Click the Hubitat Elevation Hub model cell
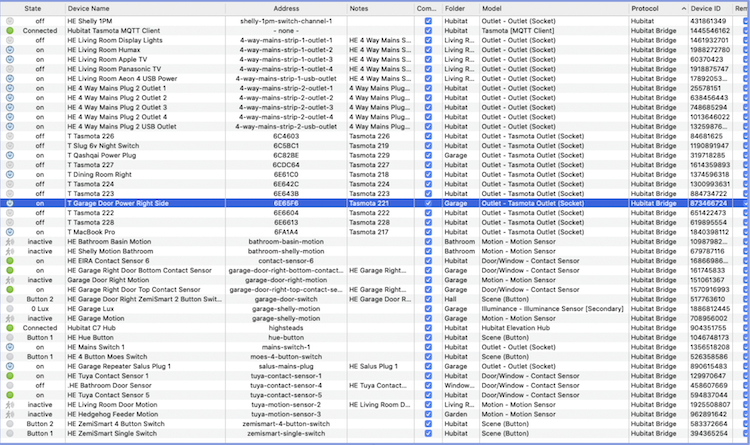750x445 pixels. 516,328
